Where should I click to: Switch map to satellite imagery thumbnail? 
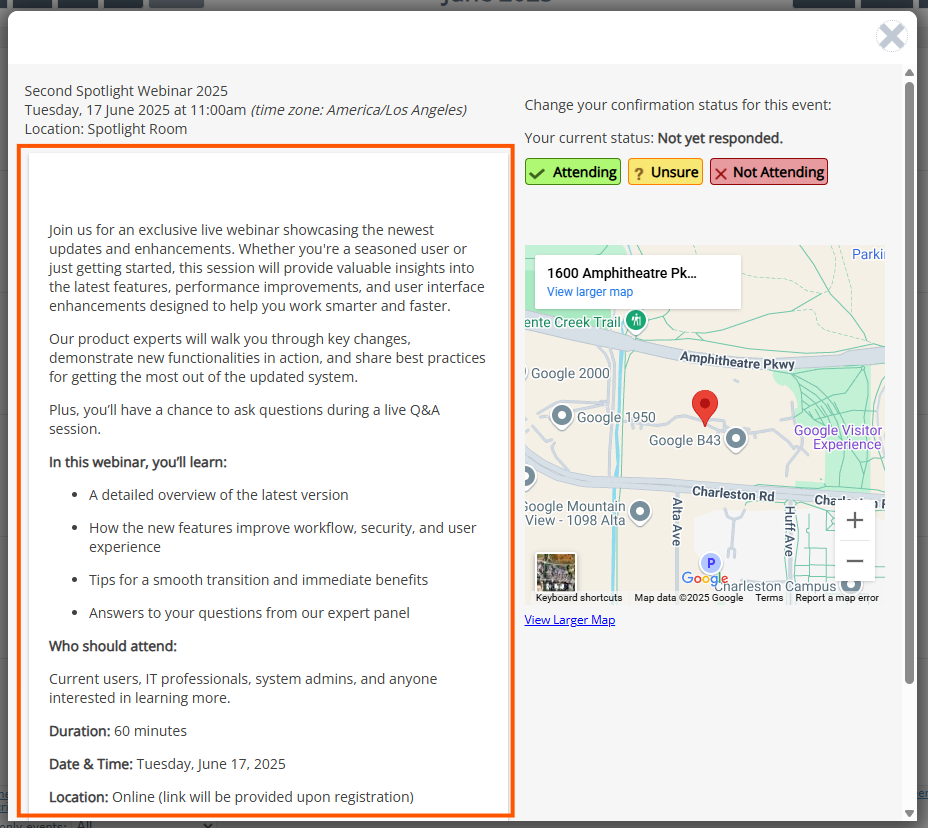click(x=555, y=572)
